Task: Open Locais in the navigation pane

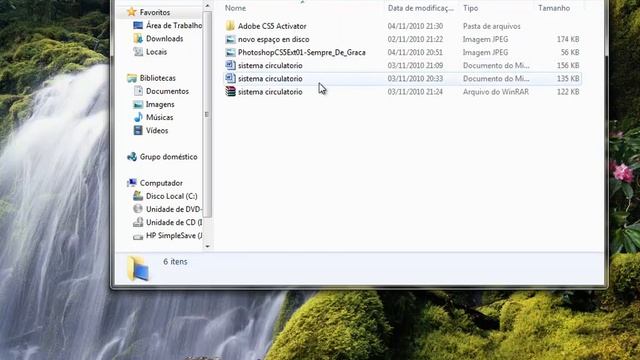Action: point(156,51)
